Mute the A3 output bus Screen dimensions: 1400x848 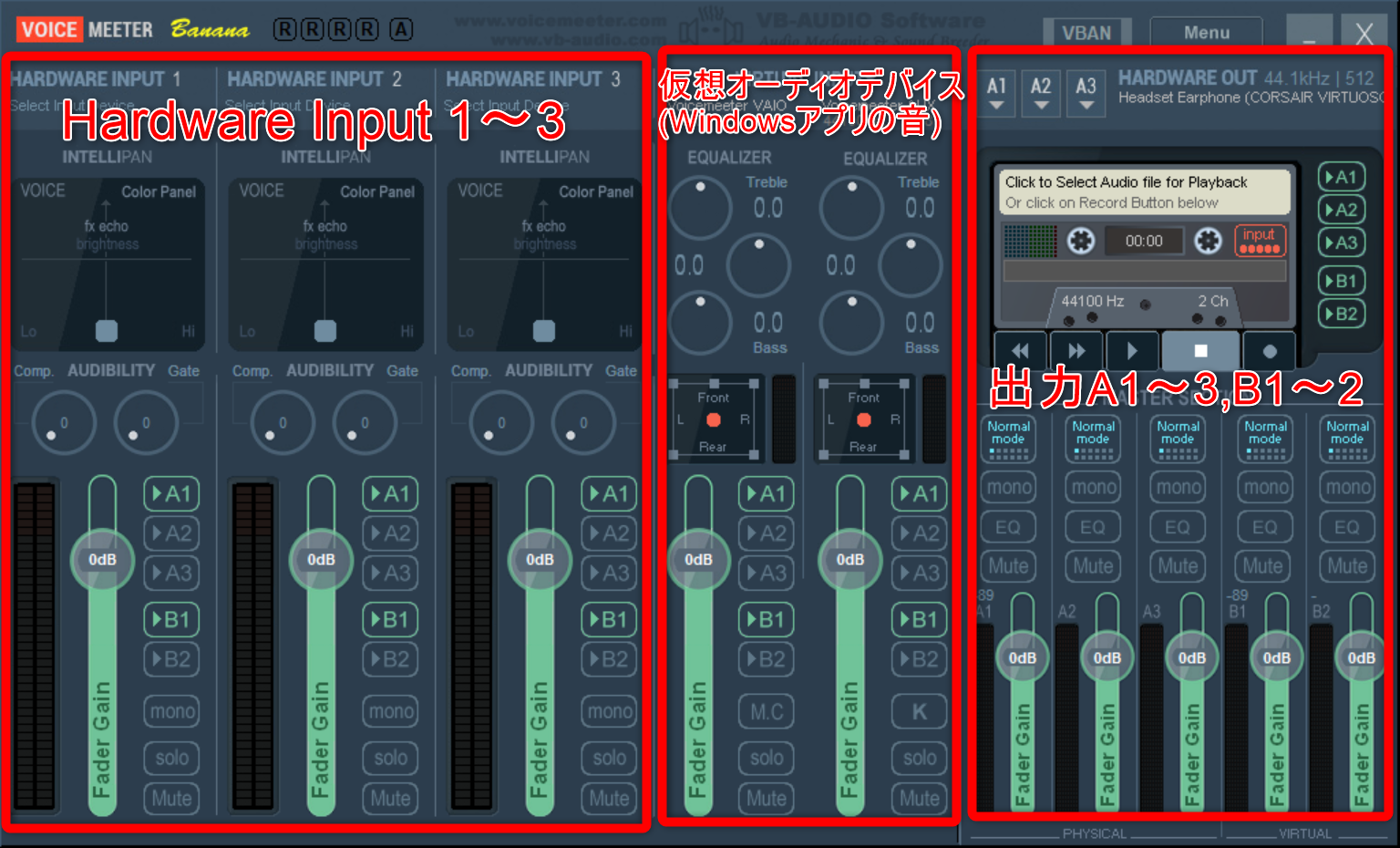click(1178, 566)
